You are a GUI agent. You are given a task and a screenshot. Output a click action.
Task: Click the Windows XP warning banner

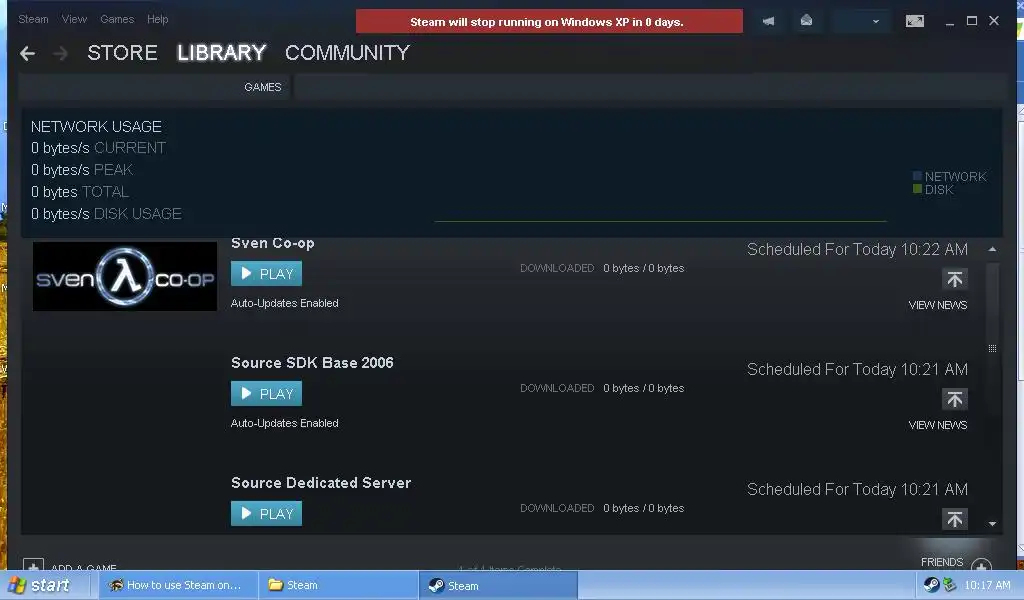tap(549, 22)
